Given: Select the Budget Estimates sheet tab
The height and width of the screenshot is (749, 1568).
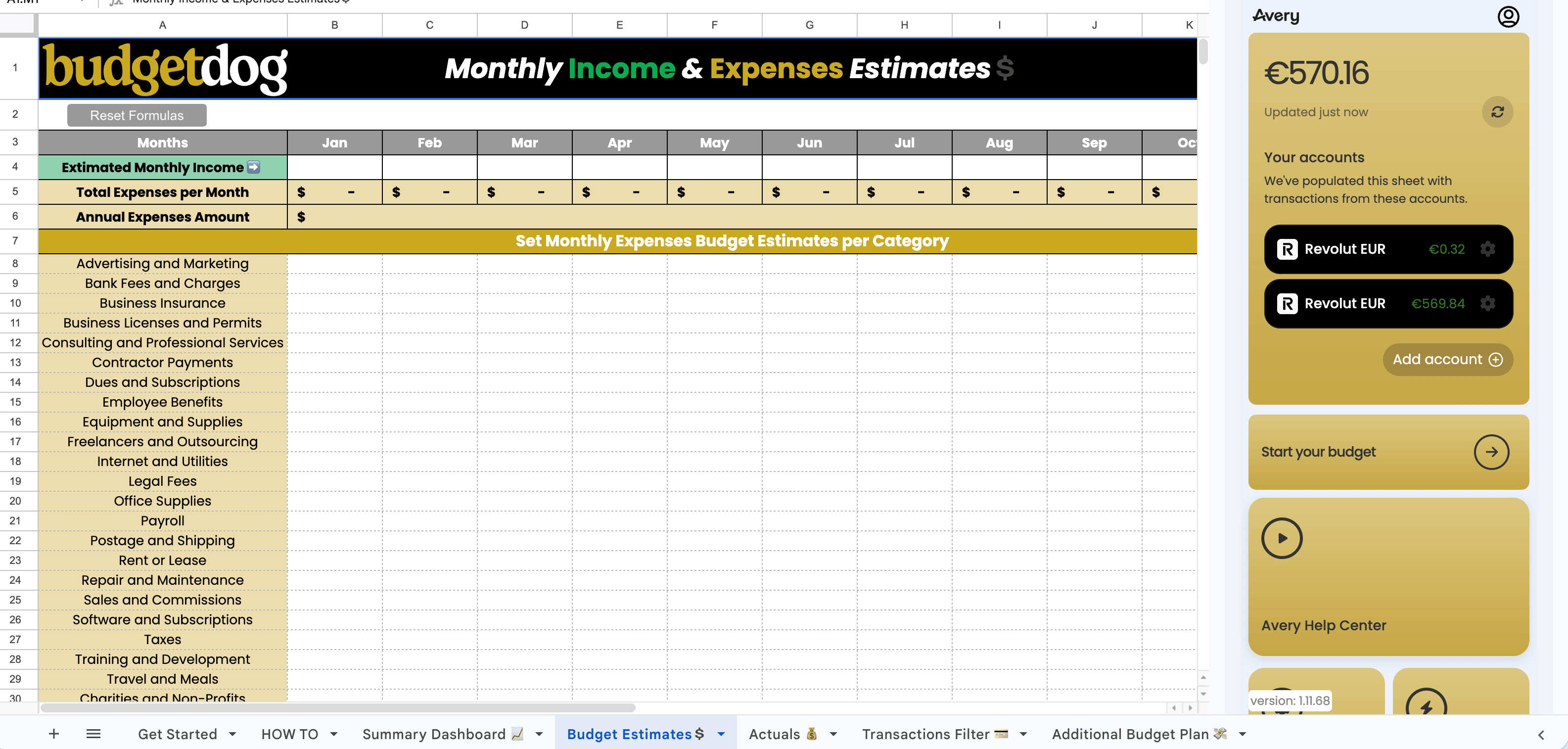Looking at the screenshot, I should pyautogui.click(x=636, y=734).
